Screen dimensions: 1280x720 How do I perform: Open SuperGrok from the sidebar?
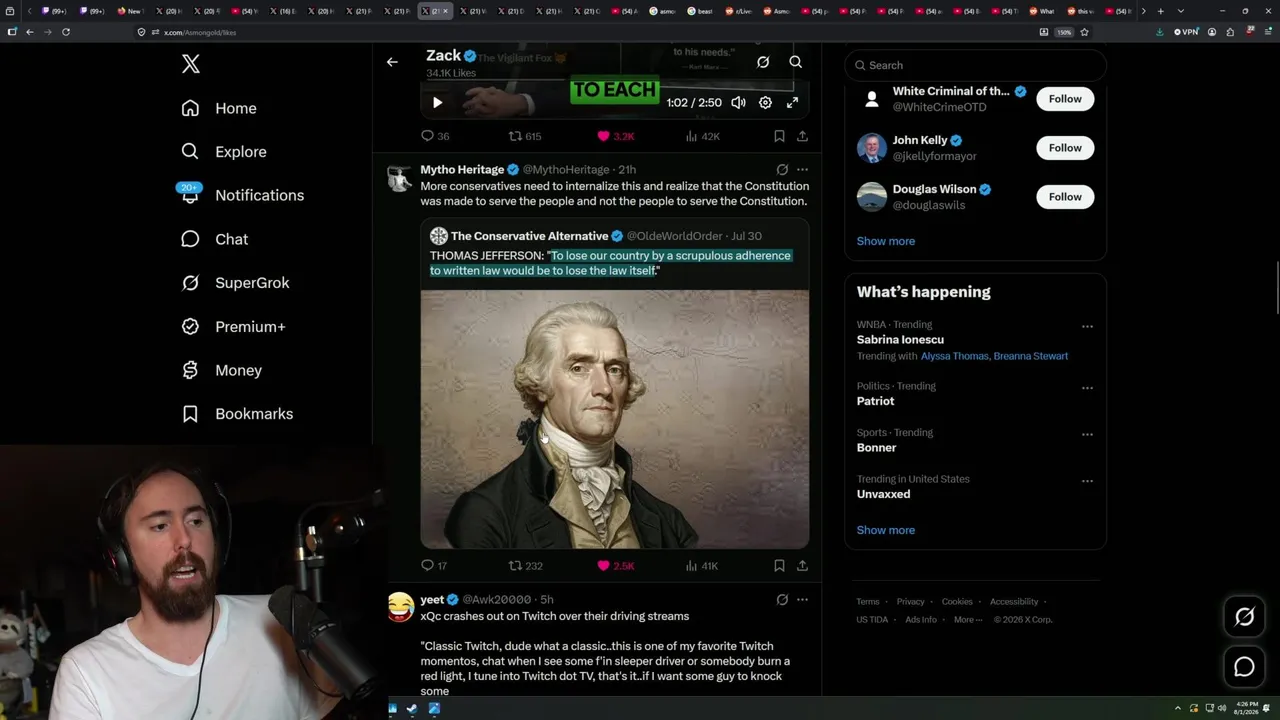(236, 283)
